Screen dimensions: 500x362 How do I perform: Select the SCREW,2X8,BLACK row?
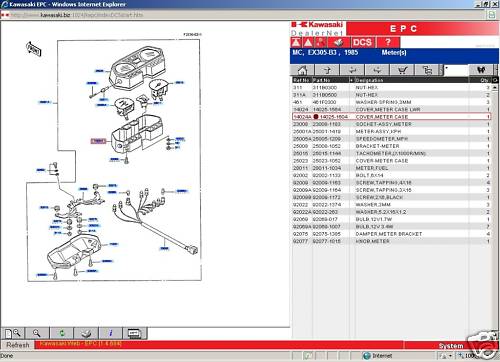coord(392,197)
